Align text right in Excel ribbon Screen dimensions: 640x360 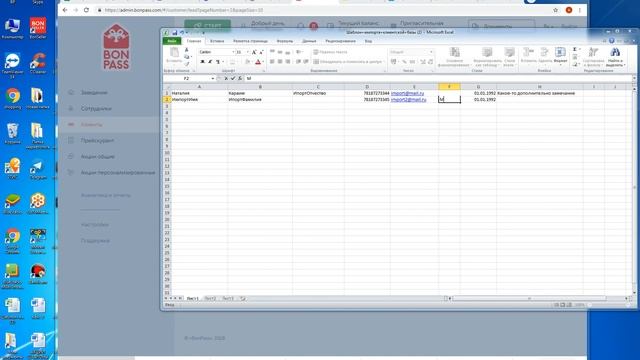coord(288,62)
